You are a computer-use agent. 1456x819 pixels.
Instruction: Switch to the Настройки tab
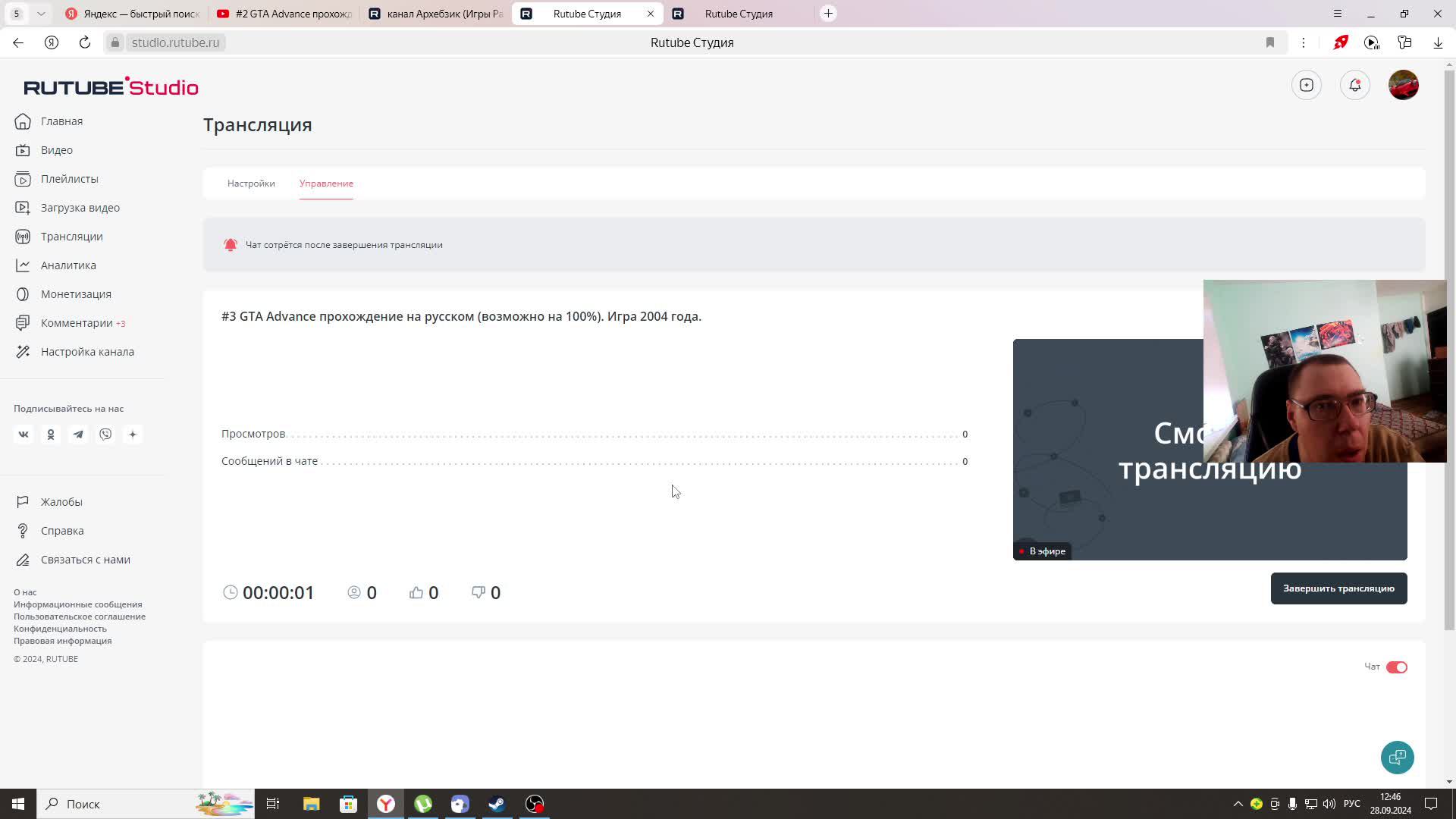click(x=251, y=184)
